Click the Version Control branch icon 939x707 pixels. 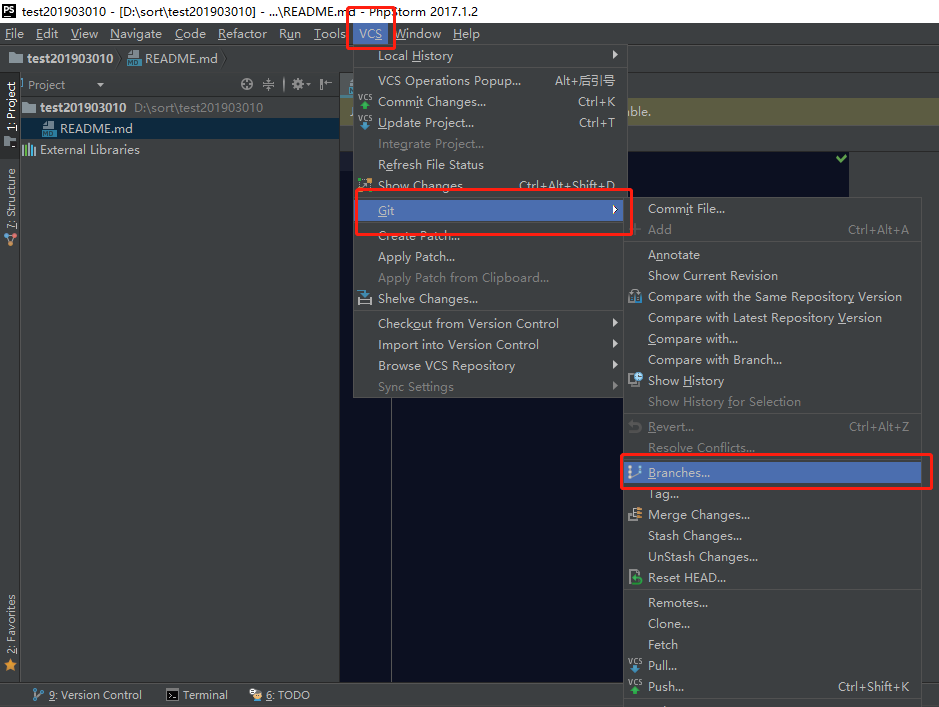[38, 694]
